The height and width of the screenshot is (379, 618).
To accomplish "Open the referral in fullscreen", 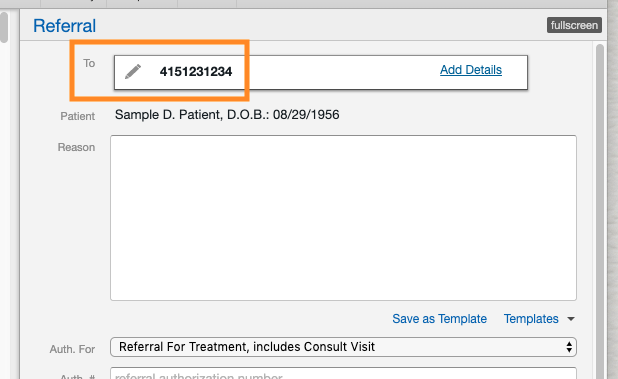I will pyautogui.click(x=574, y=25).
